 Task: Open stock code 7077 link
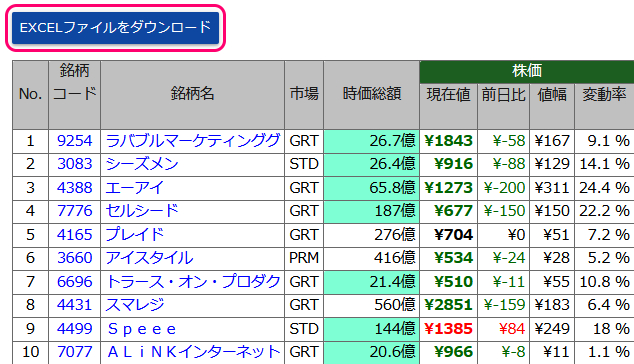74,351
